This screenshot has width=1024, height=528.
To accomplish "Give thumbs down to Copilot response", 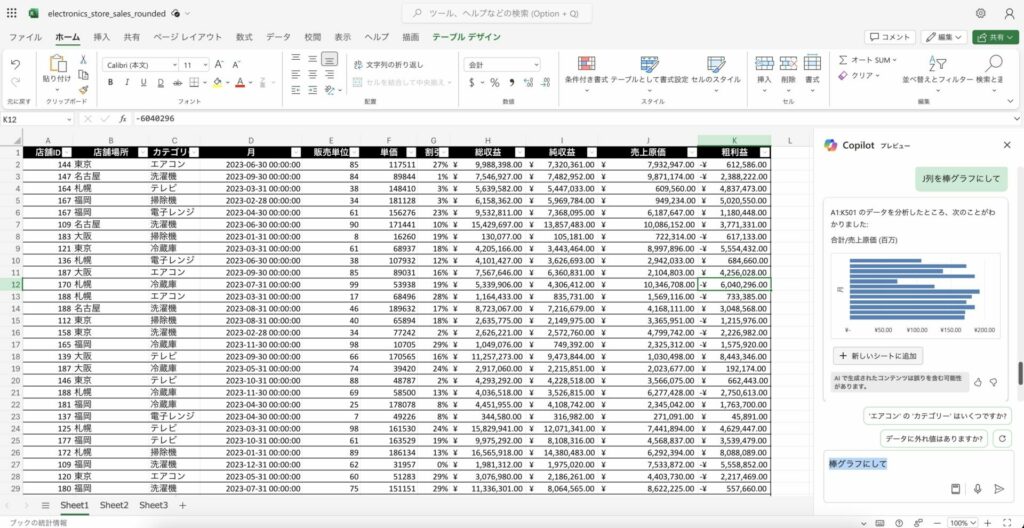I will [x=993, y=382].
